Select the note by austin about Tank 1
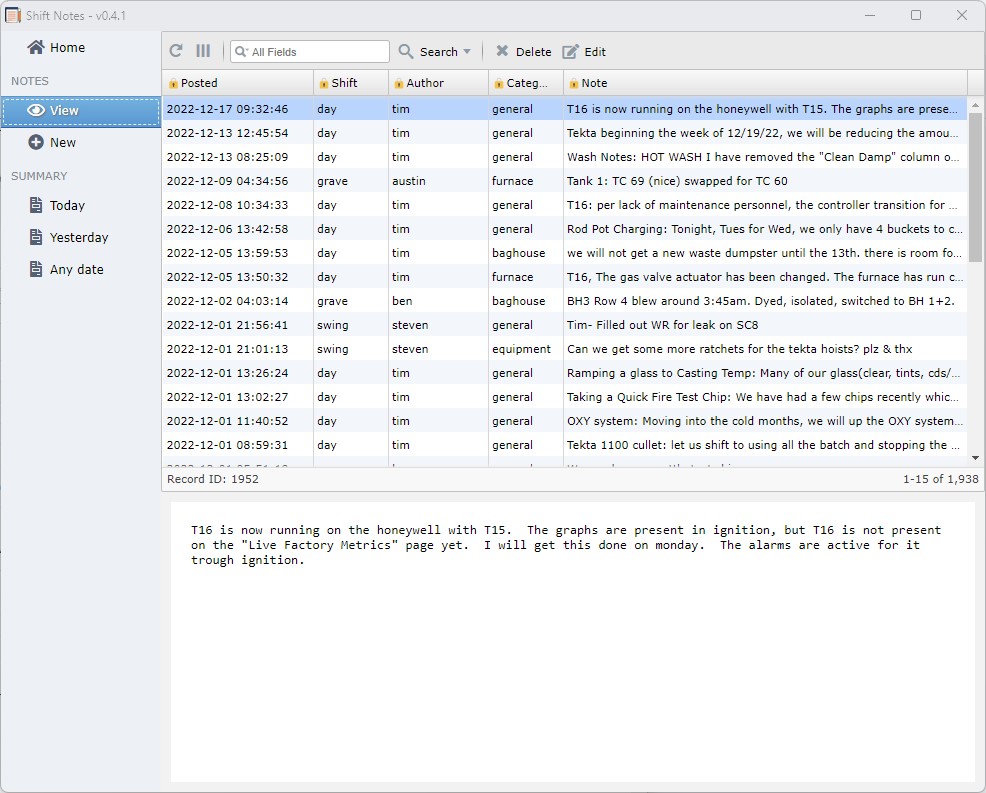 [x=564, y=181]
